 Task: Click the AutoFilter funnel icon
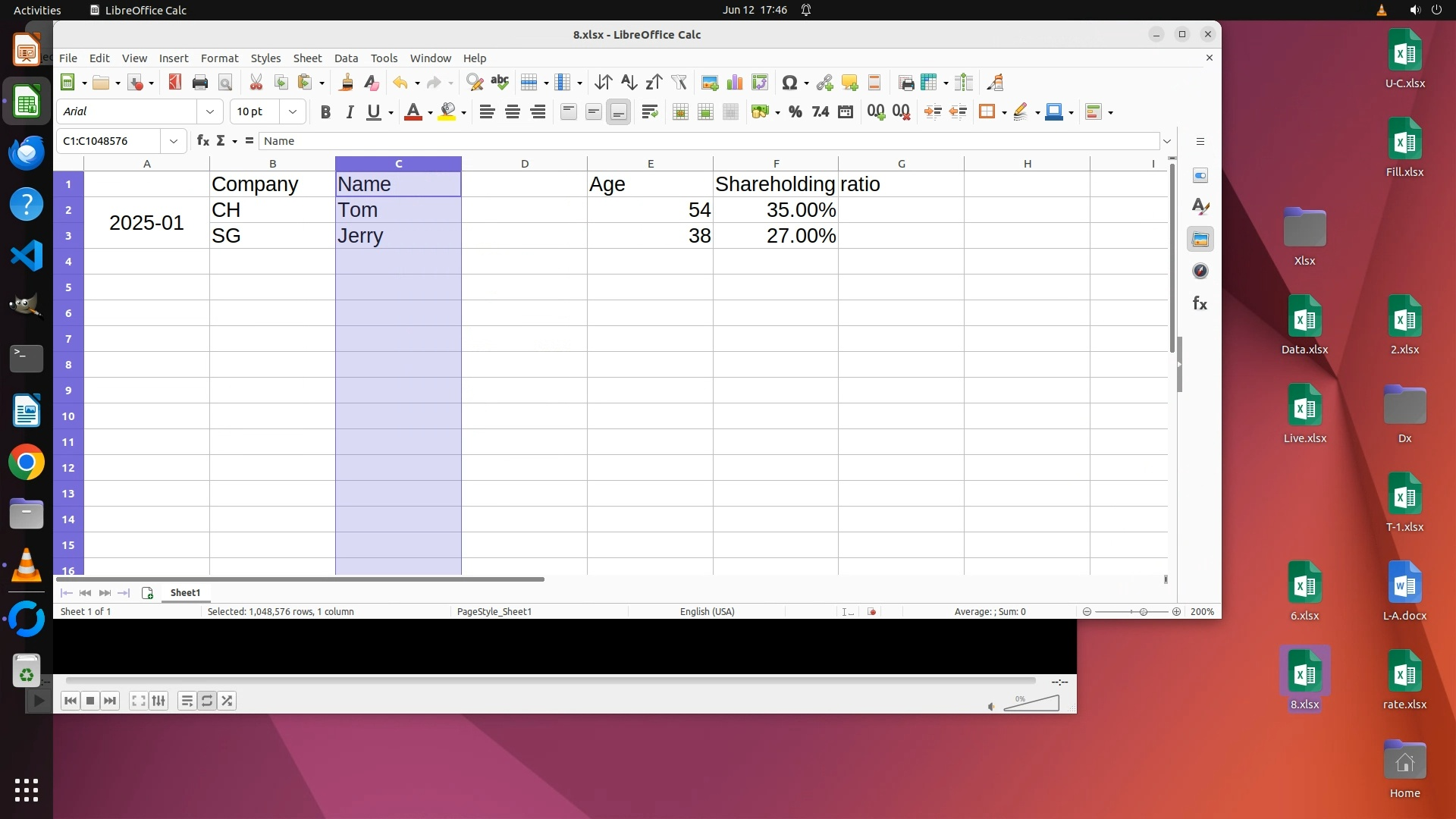(x=679, y=83)
